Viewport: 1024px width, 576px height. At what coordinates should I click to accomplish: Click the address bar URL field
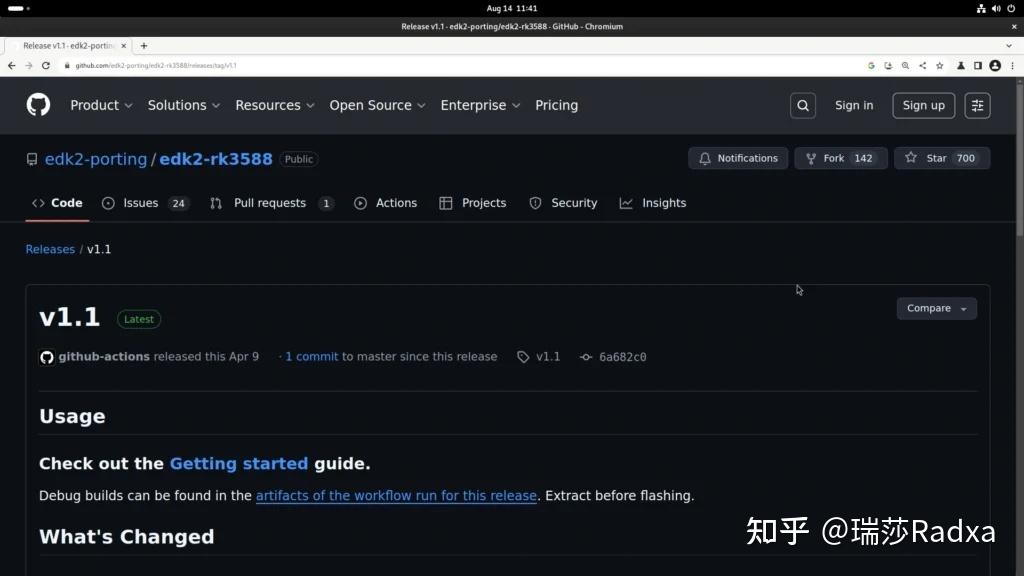pyautogui.click(x=457, y=65)
